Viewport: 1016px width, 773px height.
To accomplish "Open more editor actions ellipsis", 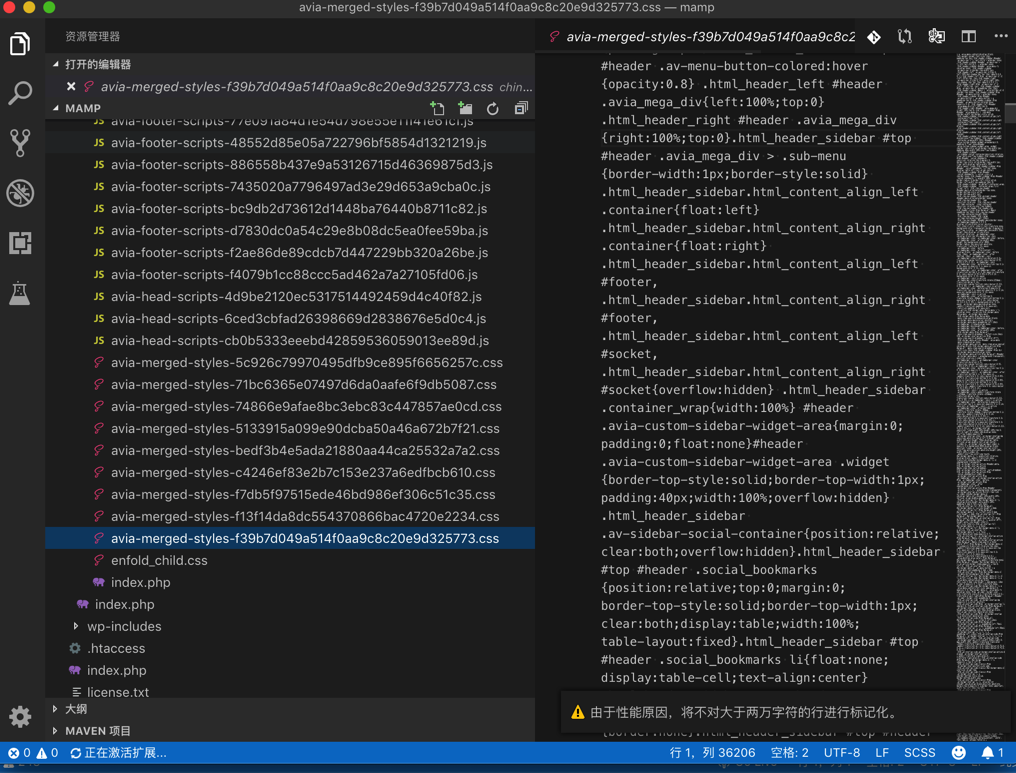I will pyautogui.click(x=1000, y=37).
